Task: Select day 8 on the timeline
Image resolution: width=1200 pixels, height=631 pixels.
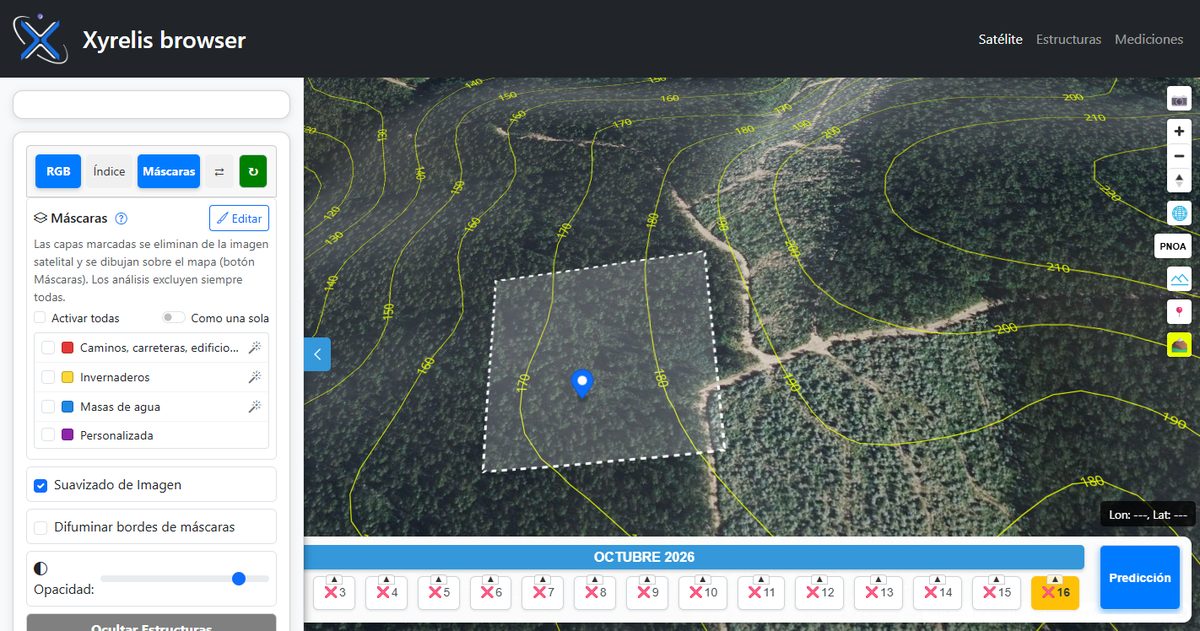Action: (x=594, y=592)
